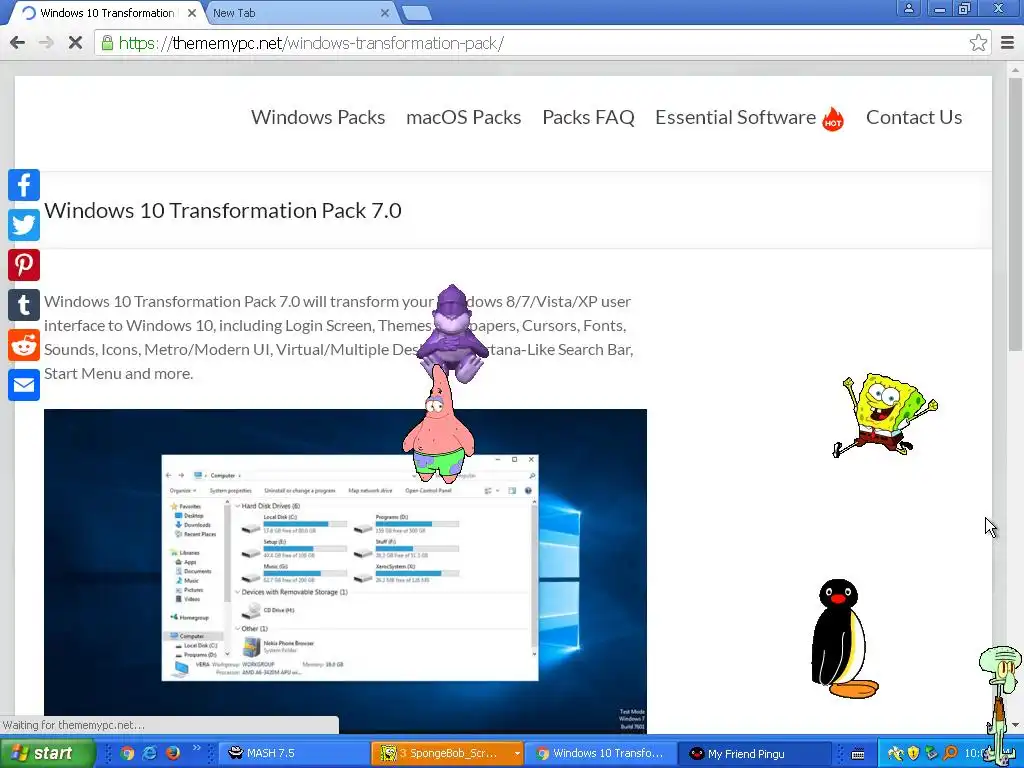Open on-screen keyboard icon in taskbar

(857, 754)
